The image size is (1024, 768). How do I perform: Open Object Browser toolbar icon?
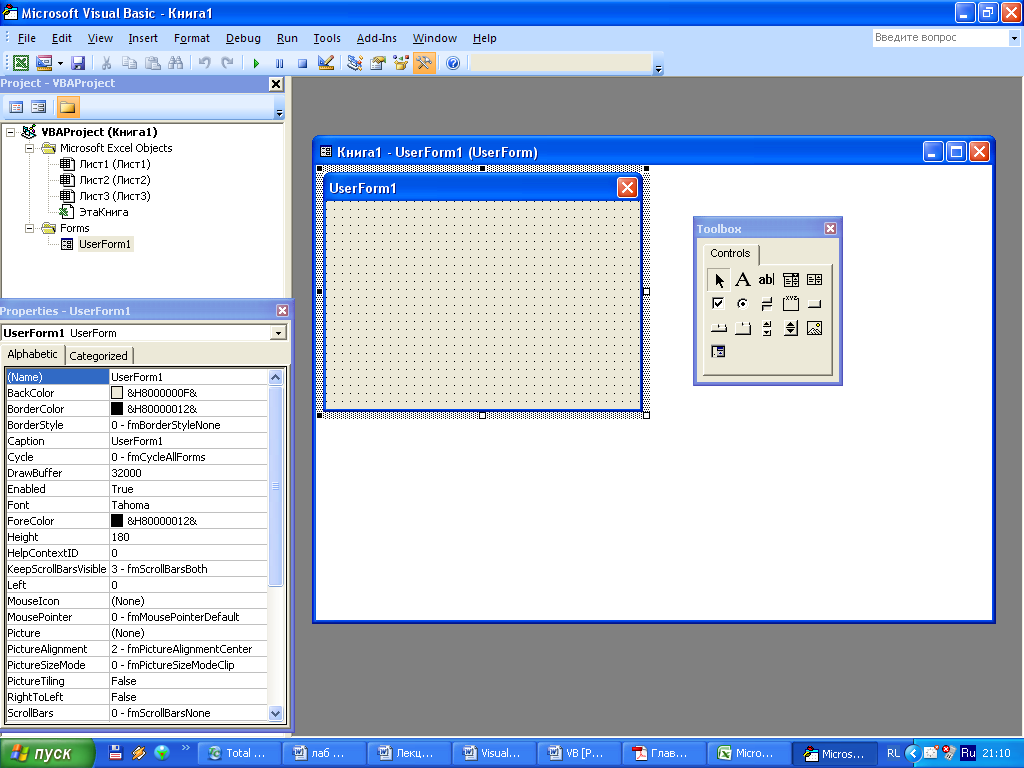[401, 63]
